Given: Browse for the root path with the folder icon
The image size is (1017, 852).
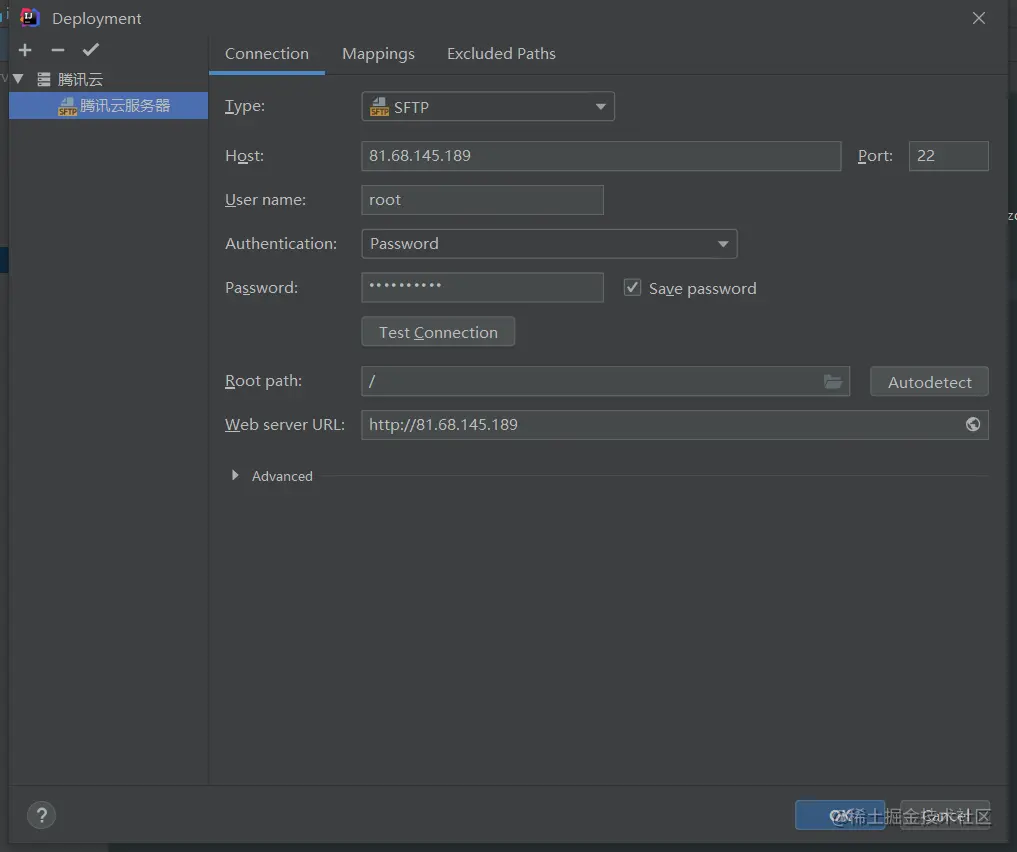Looking at the screenshot, I should [x=833, y=381].
